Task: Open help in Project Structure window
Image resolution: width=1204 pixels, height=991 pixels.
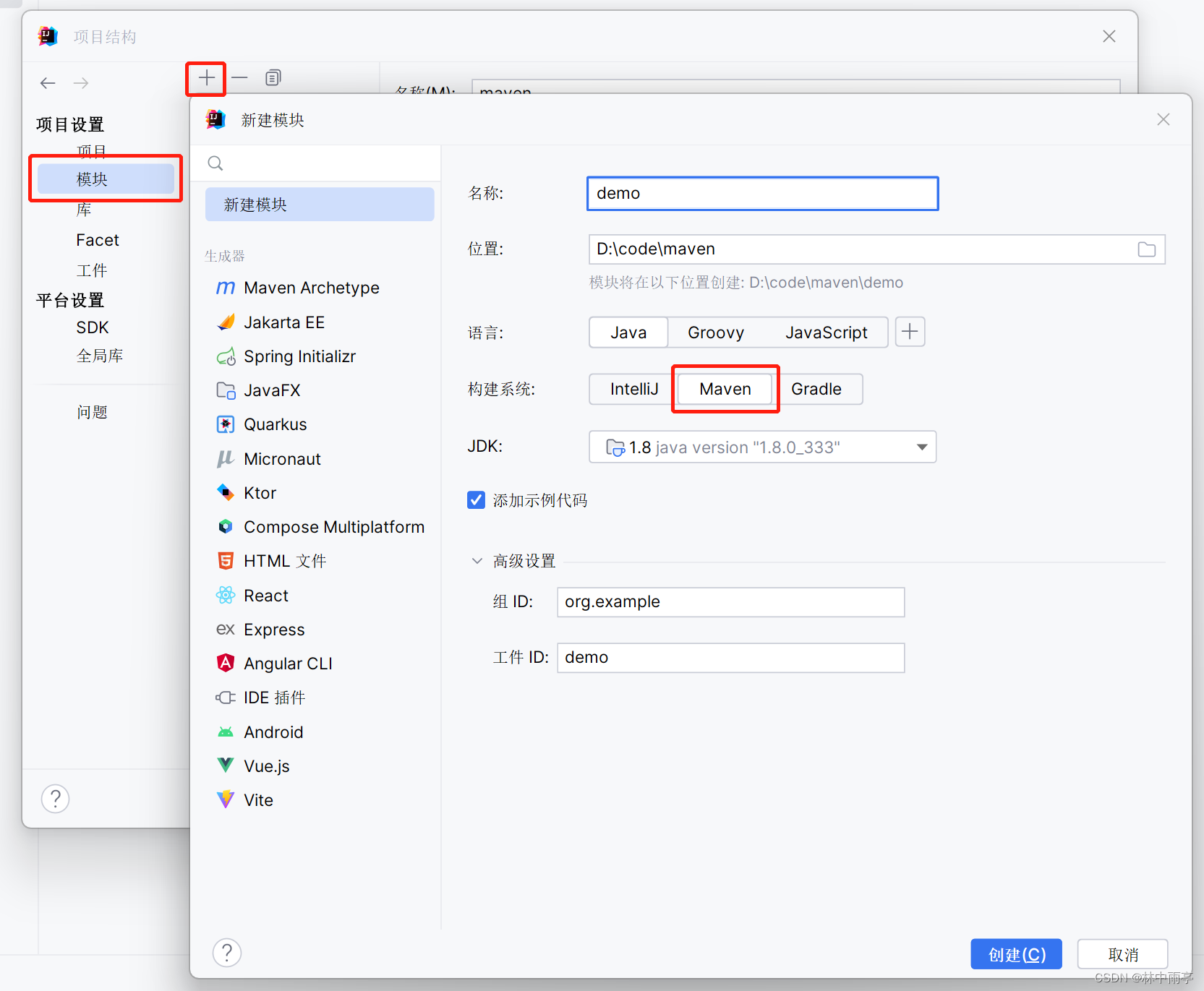Action: click(56, 799)
